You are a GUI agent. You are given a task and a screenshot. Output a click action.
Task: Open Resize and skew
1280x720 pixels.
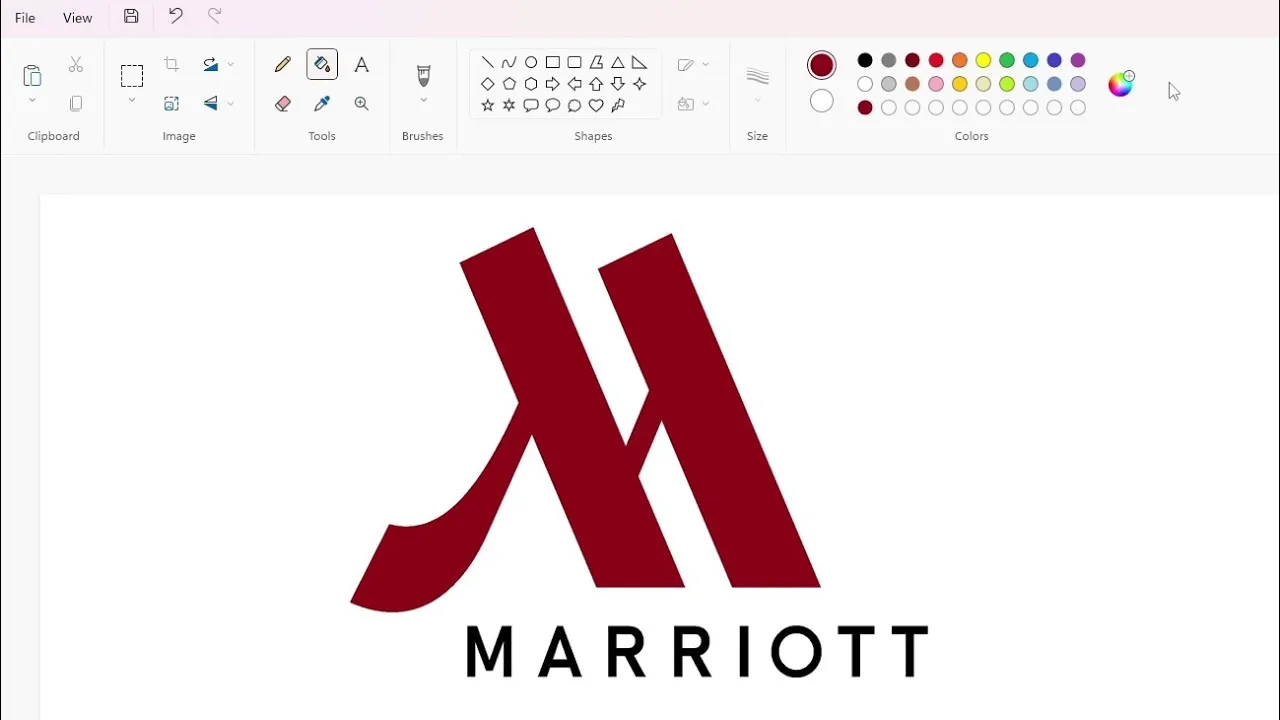tap(172, 103)
